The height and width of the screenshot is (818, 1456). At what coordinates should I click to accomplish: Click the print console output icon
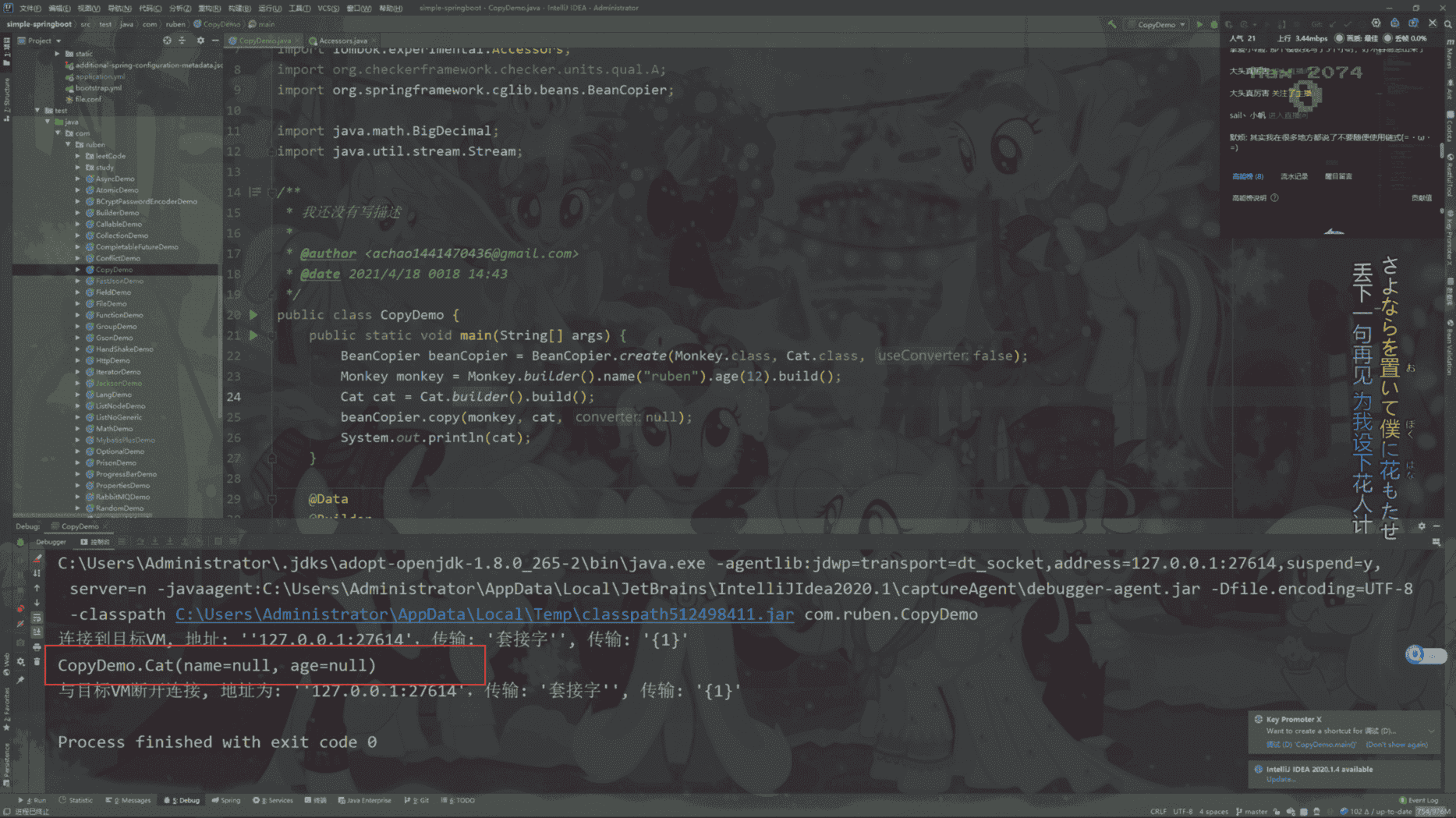37,646
